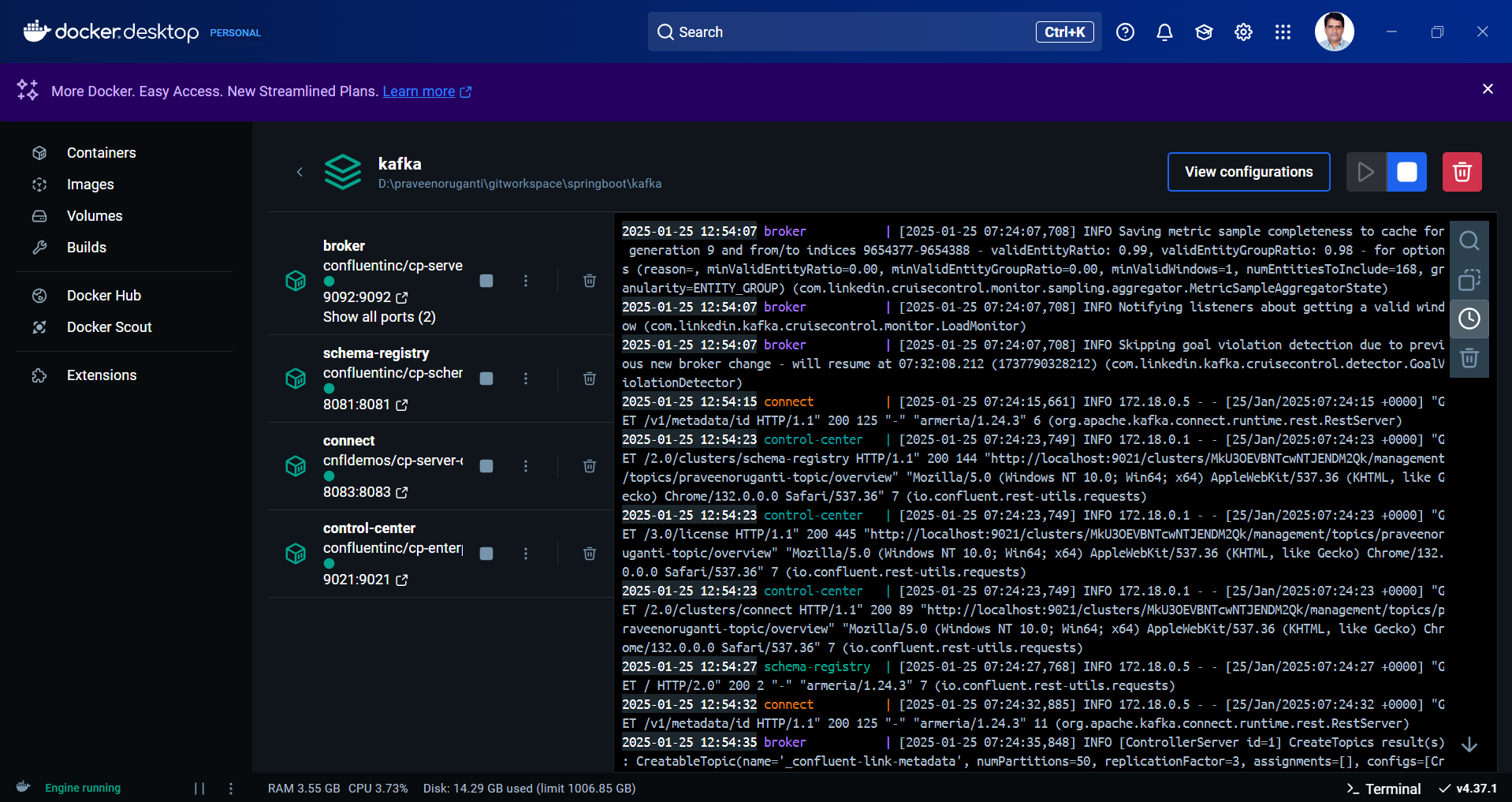Open Extensions in sidebar
The width and height of the screenshot is (1512, 802).
click(x=101, y=375)
